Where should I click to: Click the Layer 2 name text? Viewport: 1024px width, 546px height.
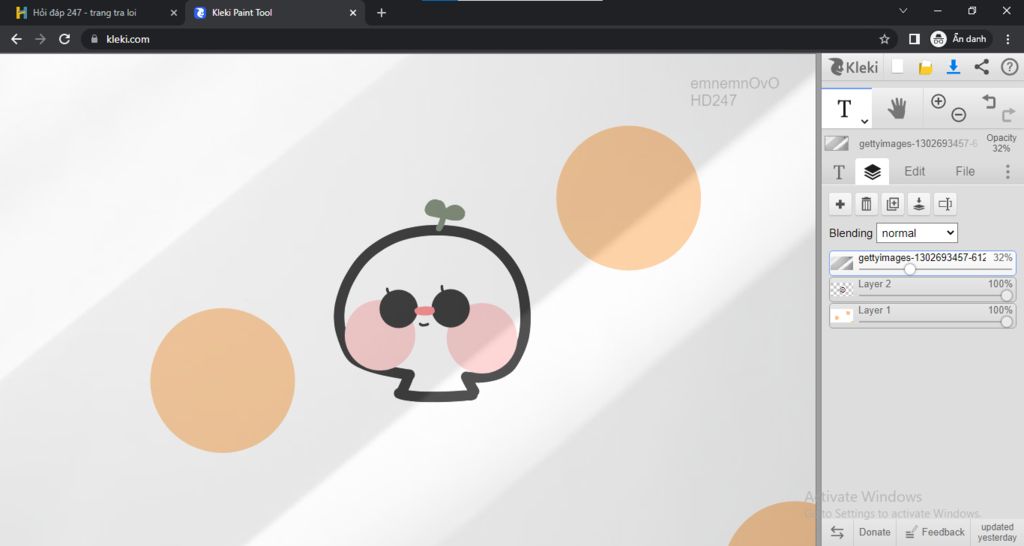tap(874, 284)
